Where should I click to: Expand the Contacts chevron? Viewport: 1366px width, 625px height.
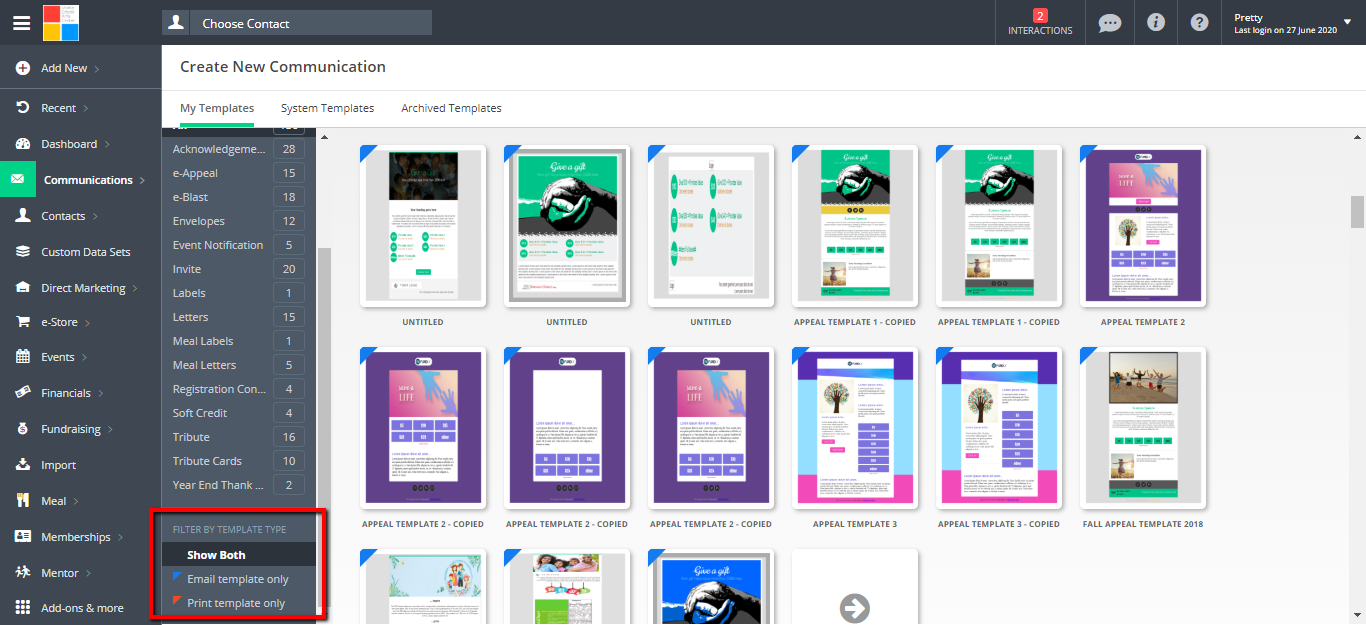pyautogui.click(x=95, y=217)
